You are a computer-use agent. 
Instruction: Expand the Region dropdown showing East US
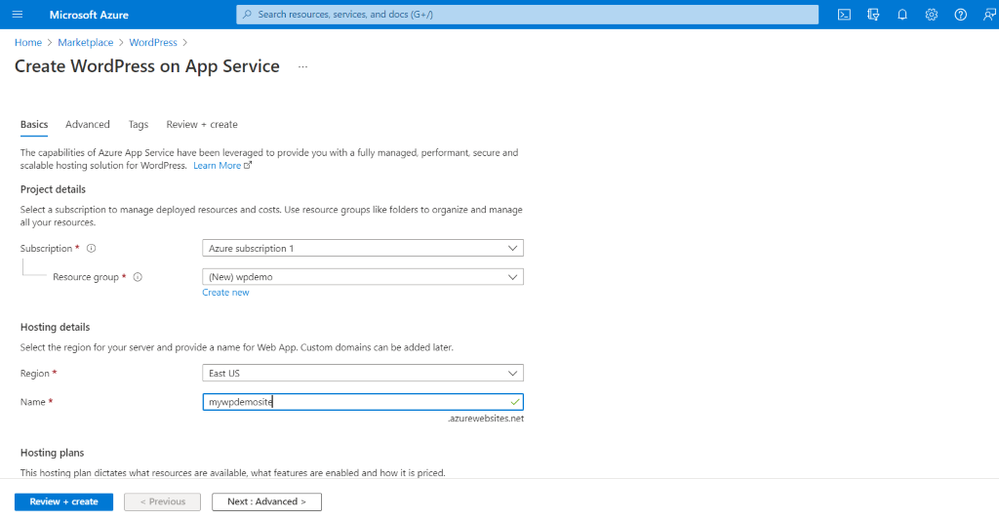pyautogui.click(x=363, y=373)
